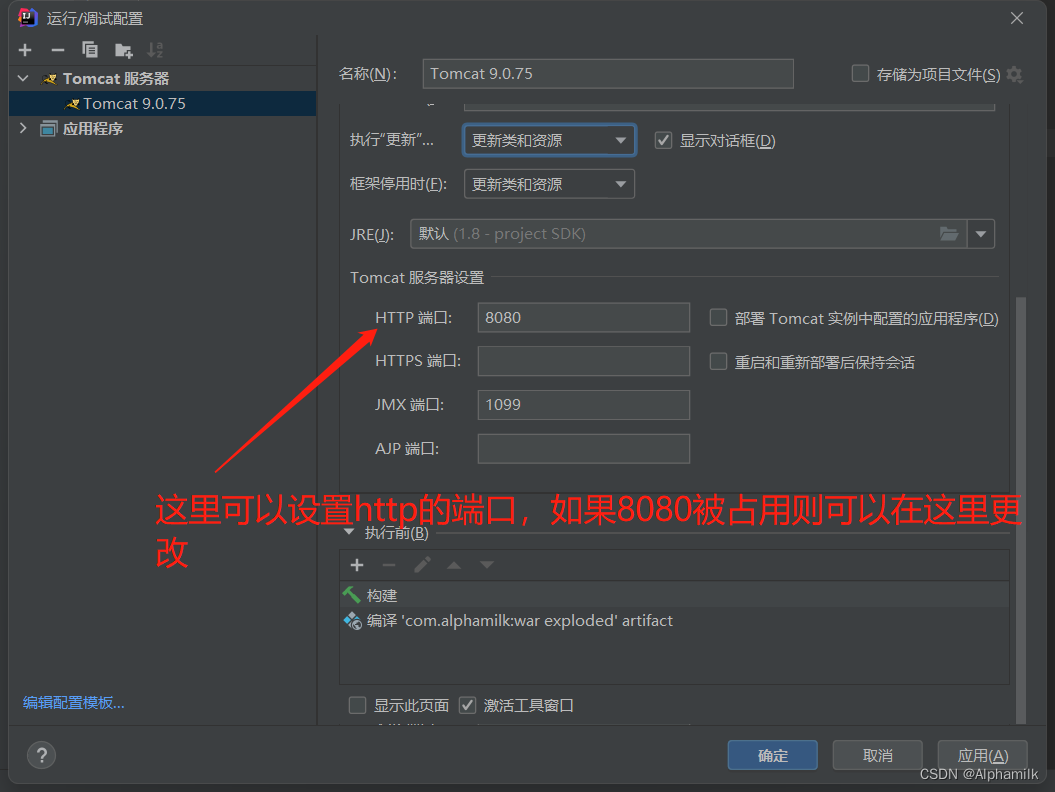The height and width of the screenshot is (792, 1055).
Task: Open the settings gear beside store-as-project-file
Action: (x=1015, y=75)
